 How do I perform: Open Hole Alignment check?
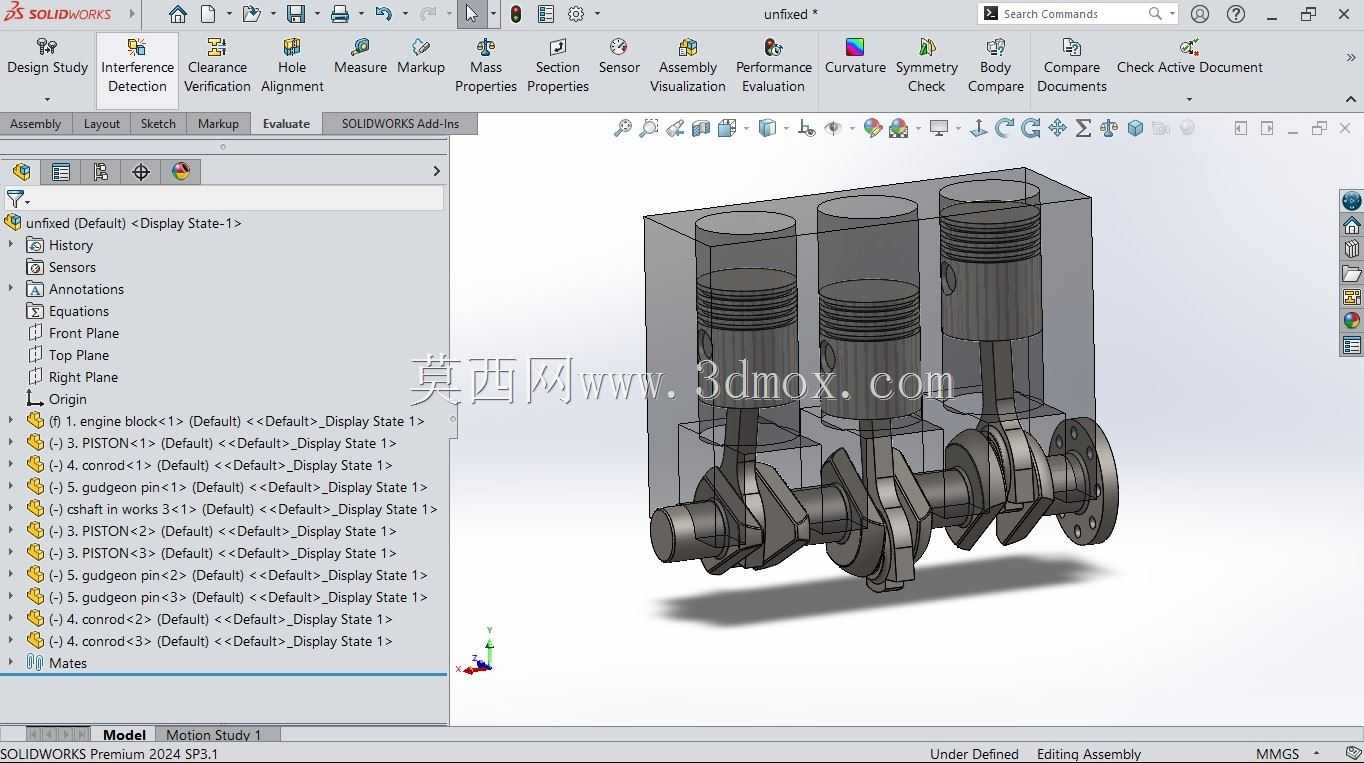292,65
